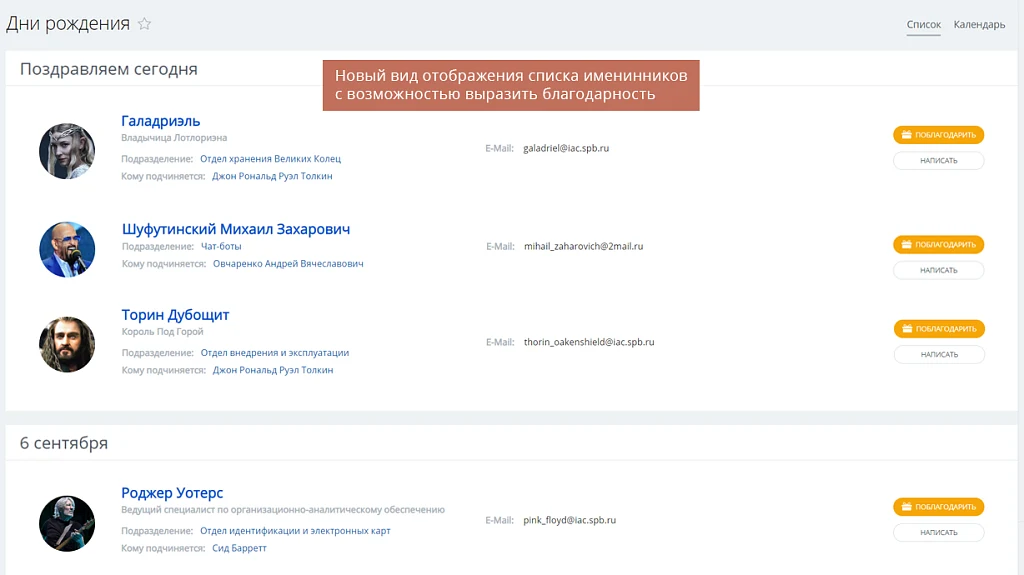The image size is (1024, 575).
Task: Open the Сид Барретт manager link
Action: (x=239, y=548)
